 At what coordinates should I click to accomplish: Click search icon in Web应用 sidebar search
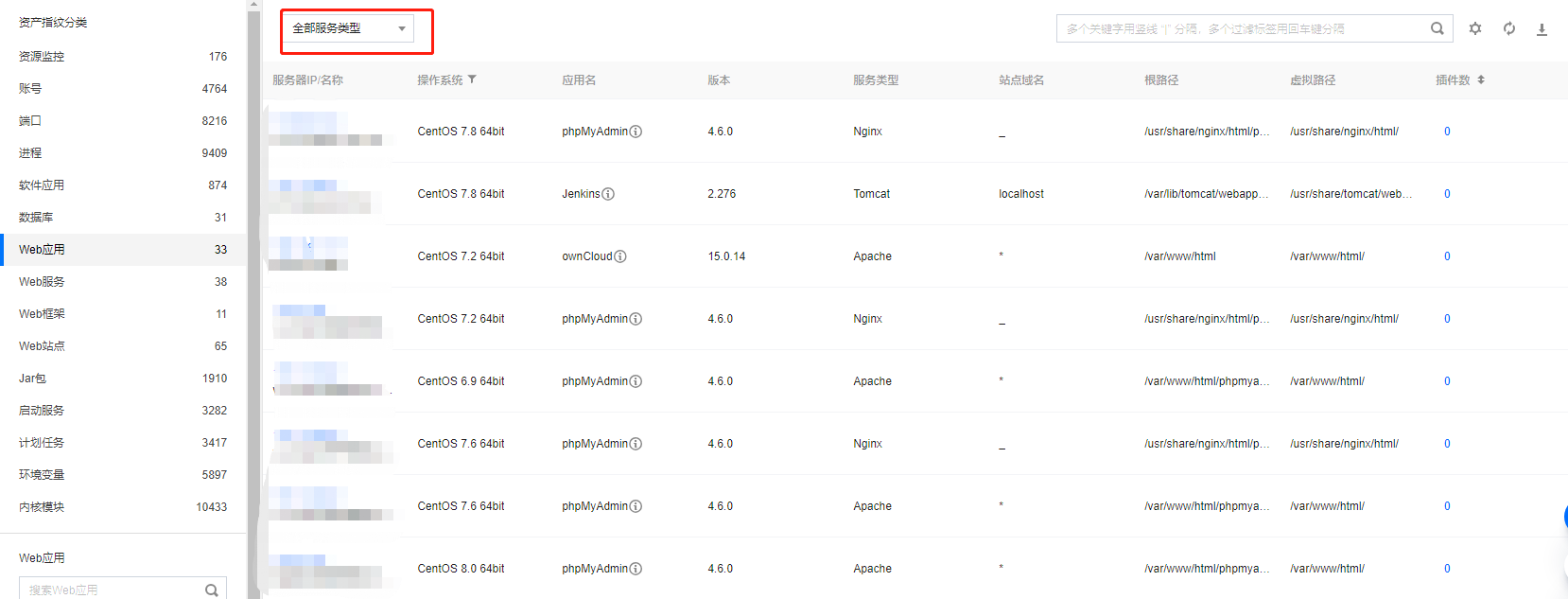tap(212, 590)
